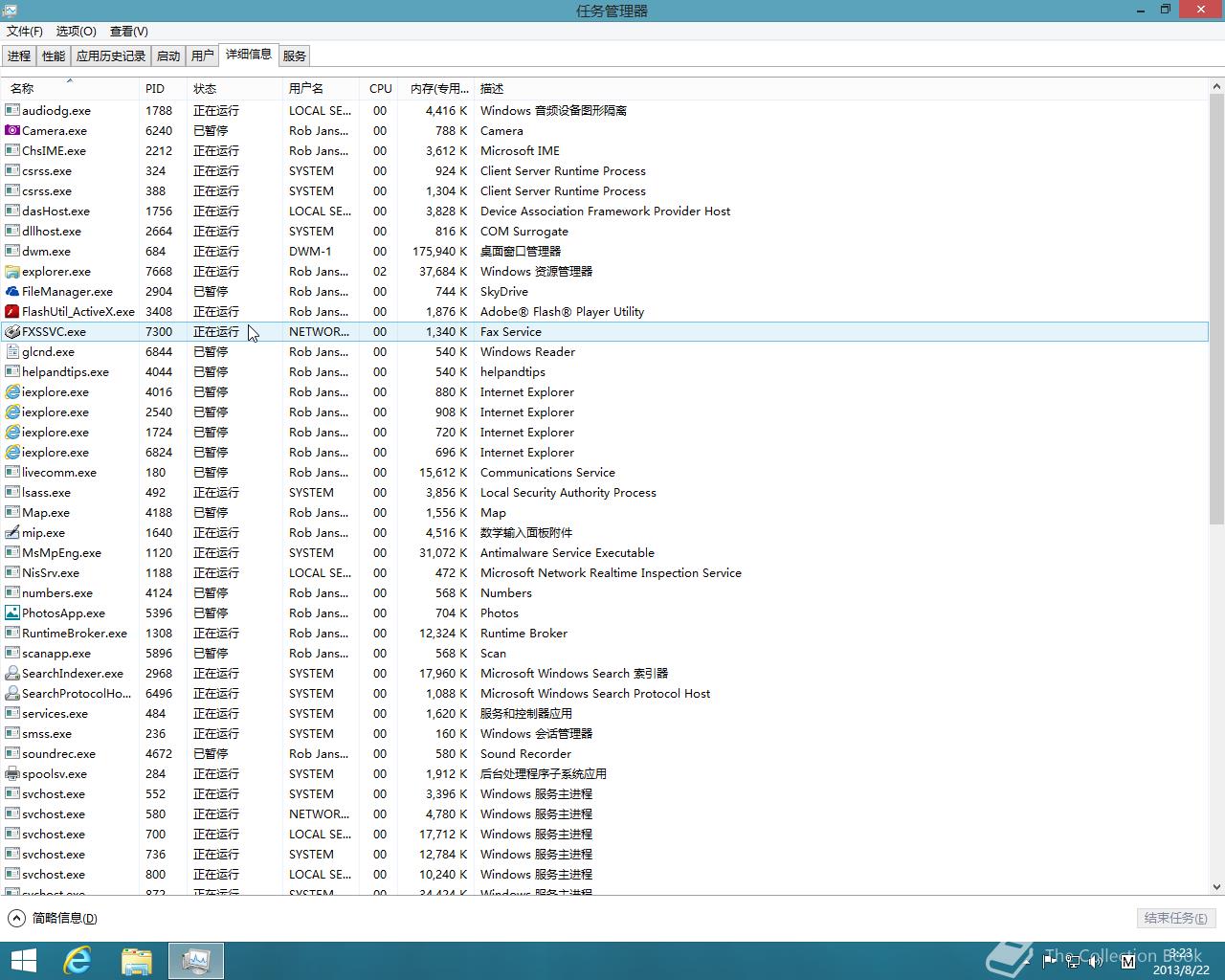The height and width of the screenshot is (980, 1225).
Task: Switch to the 进程 tab
Action: point(19,56)
